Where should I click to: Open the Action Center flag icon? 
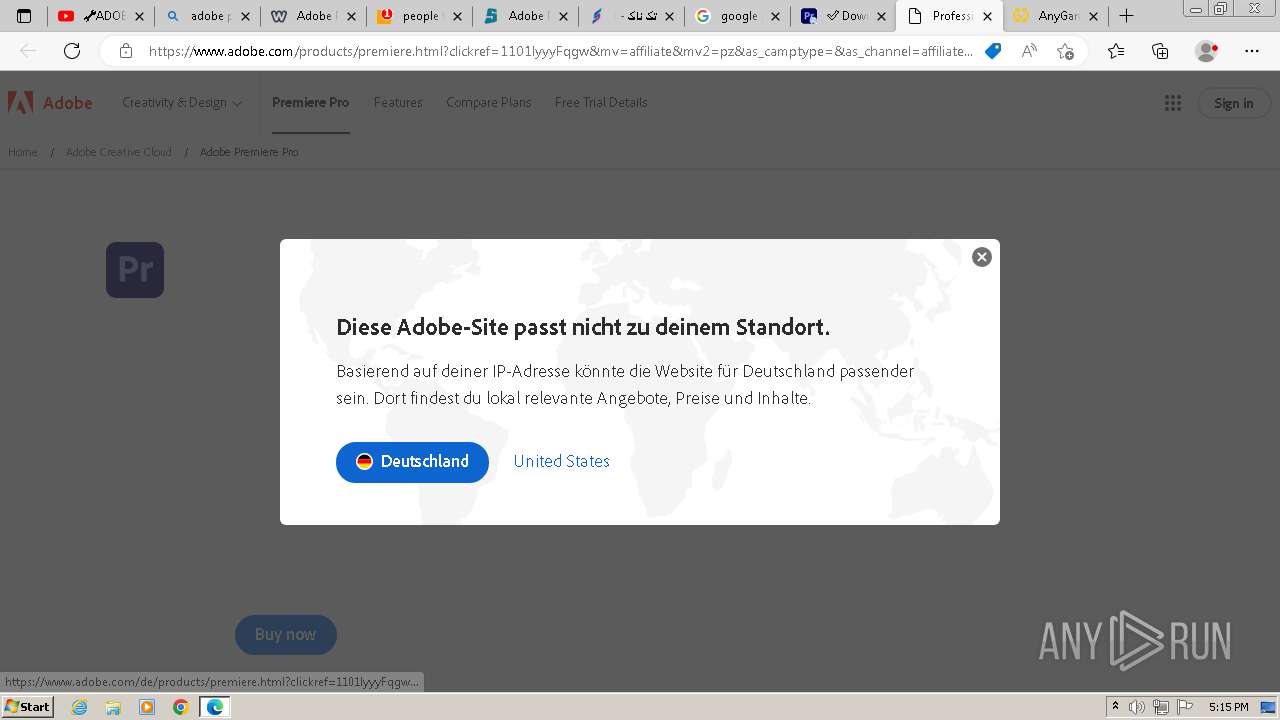(x=1184, y=707)
